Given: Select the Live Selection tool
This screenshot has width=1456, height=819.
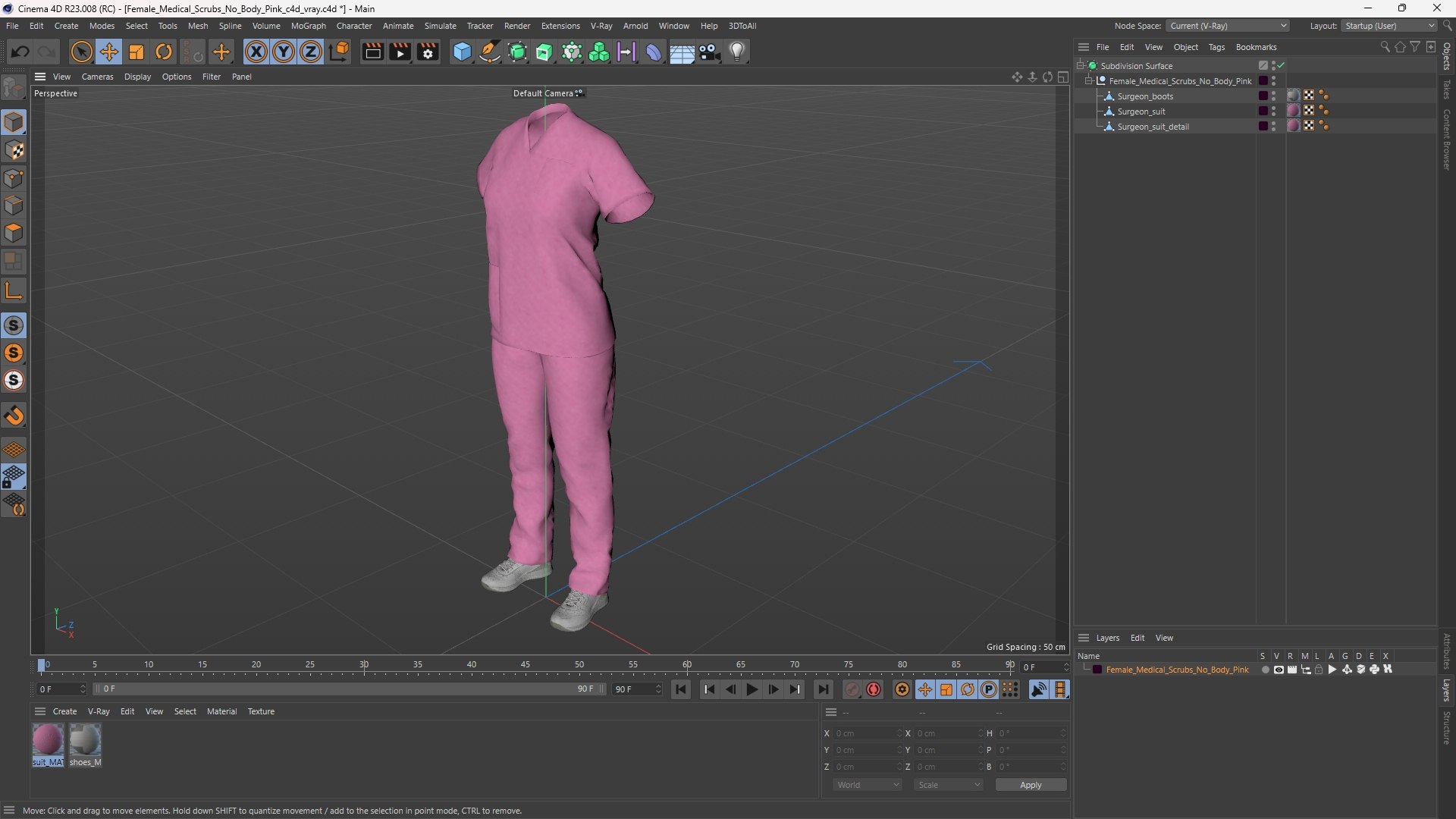Looking at the screenshot, I should coord(81,52).
